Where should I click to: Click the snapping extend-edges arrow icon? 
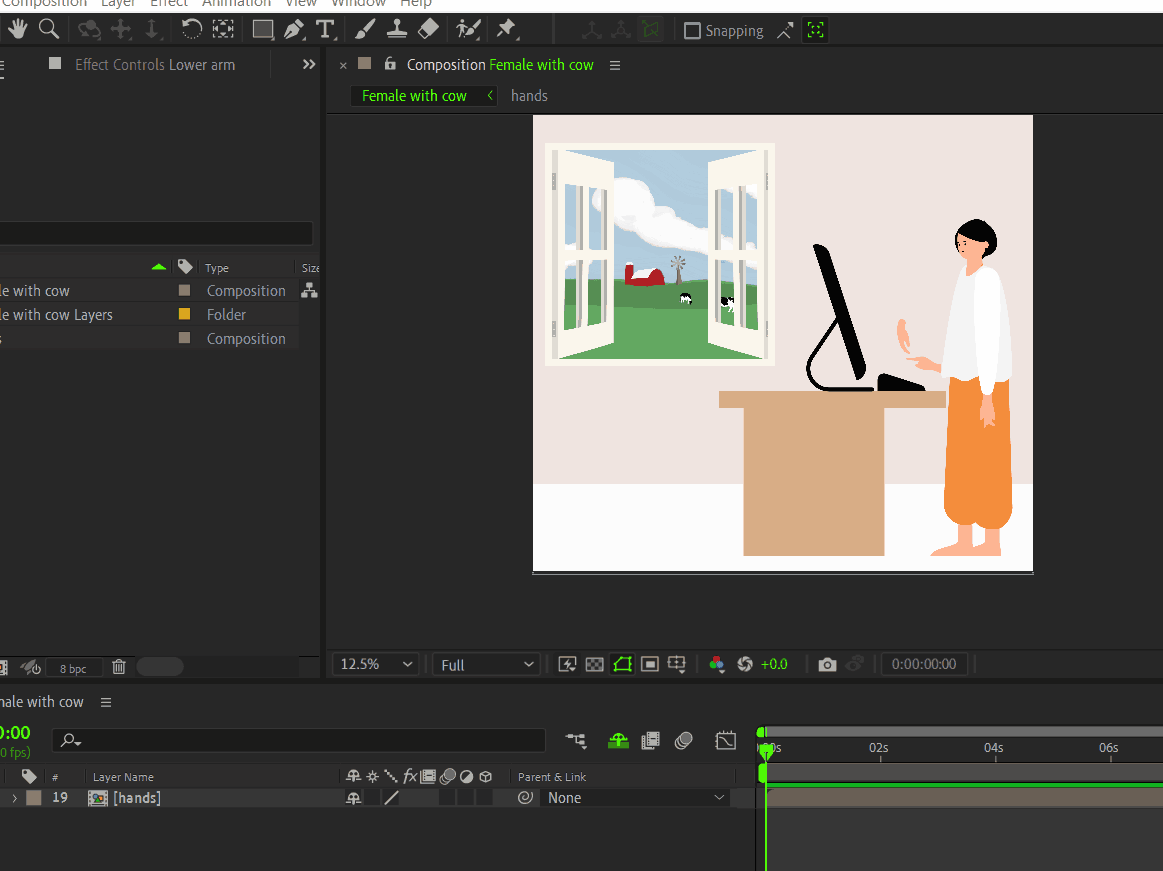[x=785, y=30]
